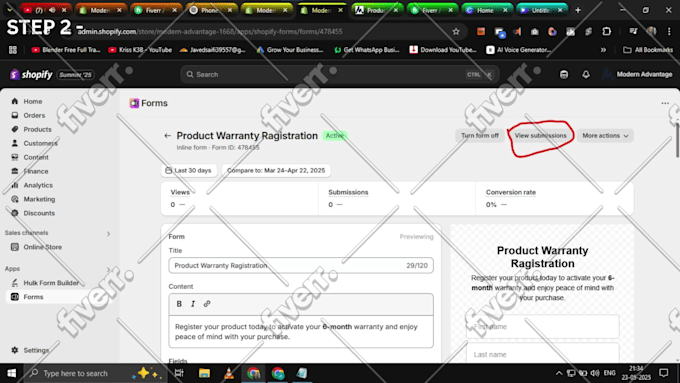Apply bold formatting in Content editor
680x383 pixels.
179,304
